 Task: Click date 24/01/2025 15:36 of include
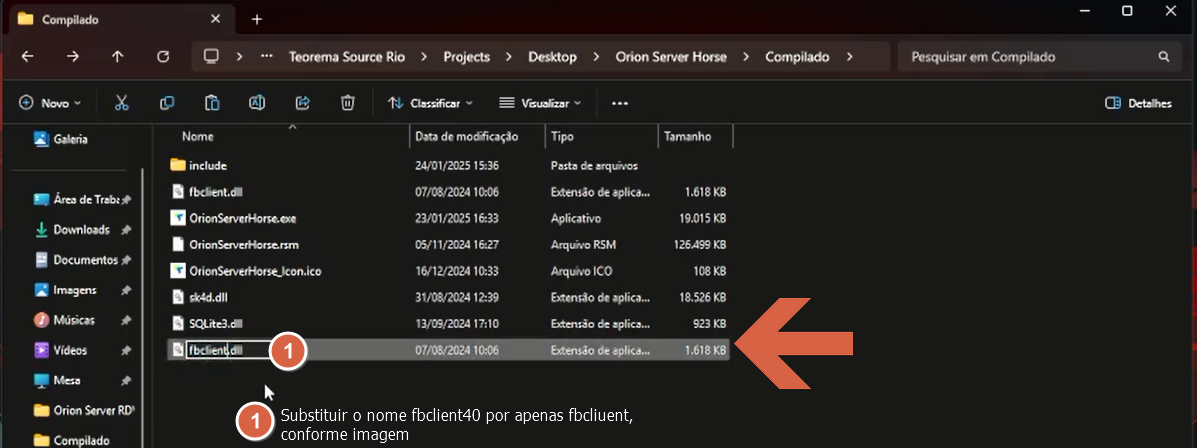pos(457,165)
